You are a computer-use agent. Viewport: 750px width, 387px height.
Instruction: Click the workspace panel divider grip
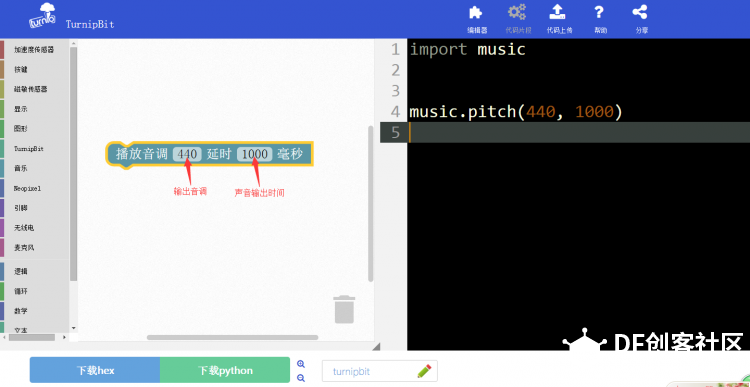[x=376, y=346]
